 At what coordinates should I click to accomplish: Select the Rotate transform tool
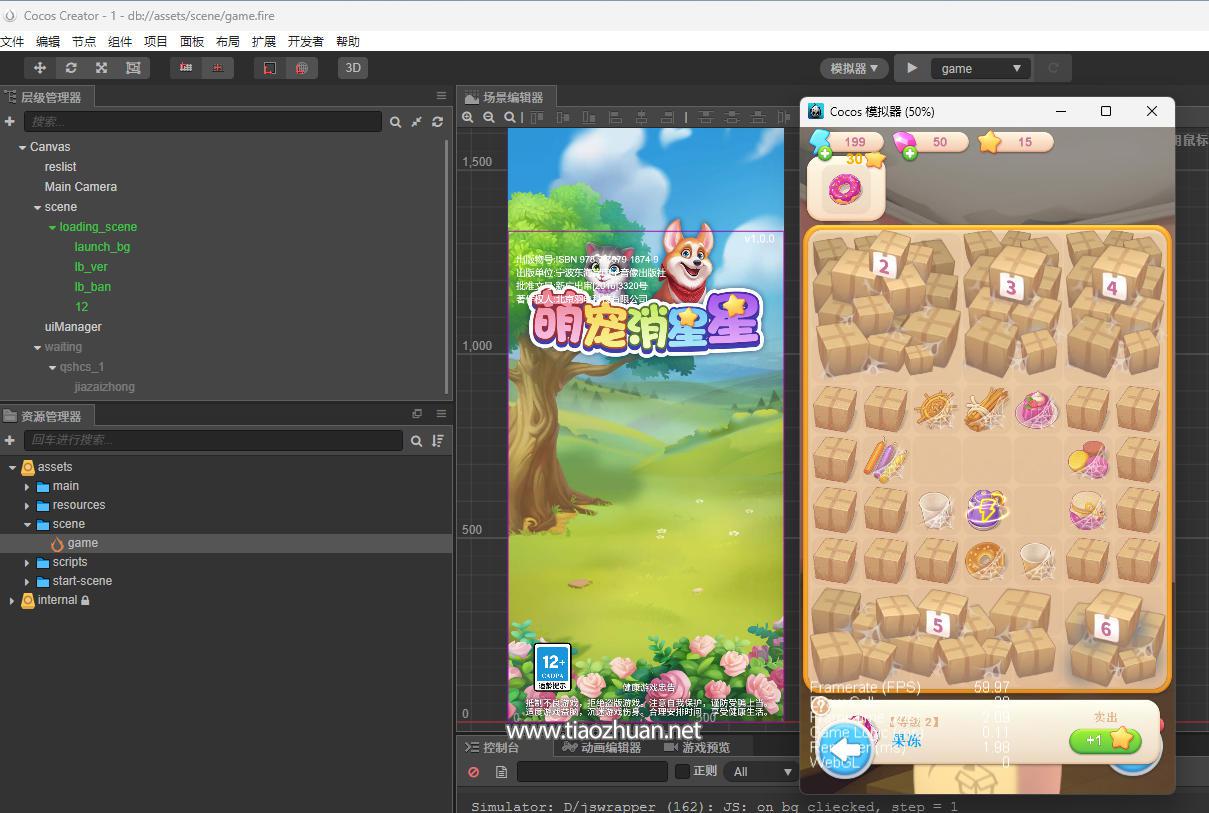coord(71,68)
